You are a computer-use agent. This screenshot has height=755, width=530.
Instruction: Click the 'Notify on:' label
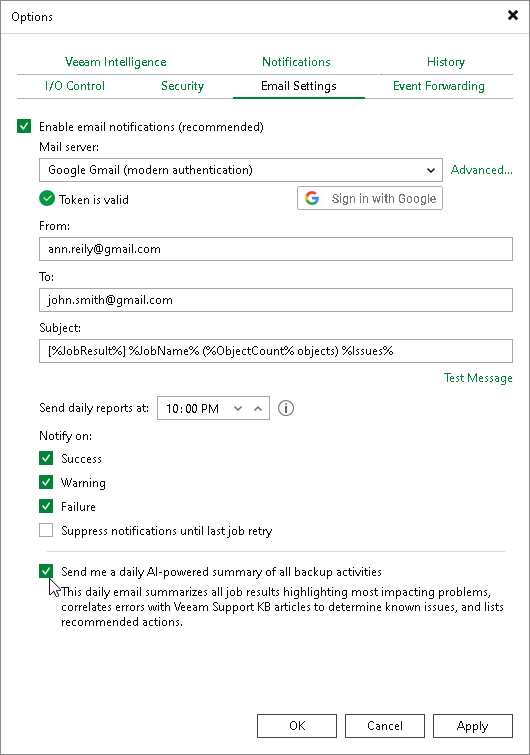(65, 436)
